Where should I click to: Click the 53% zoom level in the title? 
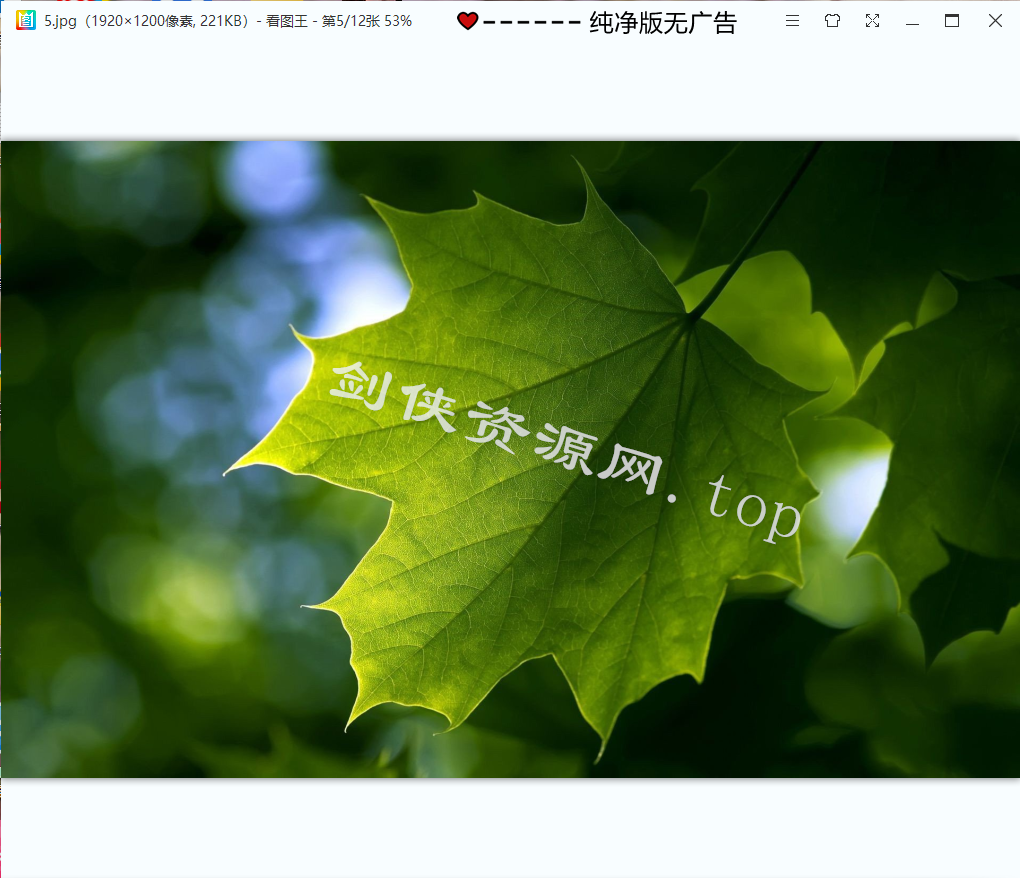(x=398, y=21)
